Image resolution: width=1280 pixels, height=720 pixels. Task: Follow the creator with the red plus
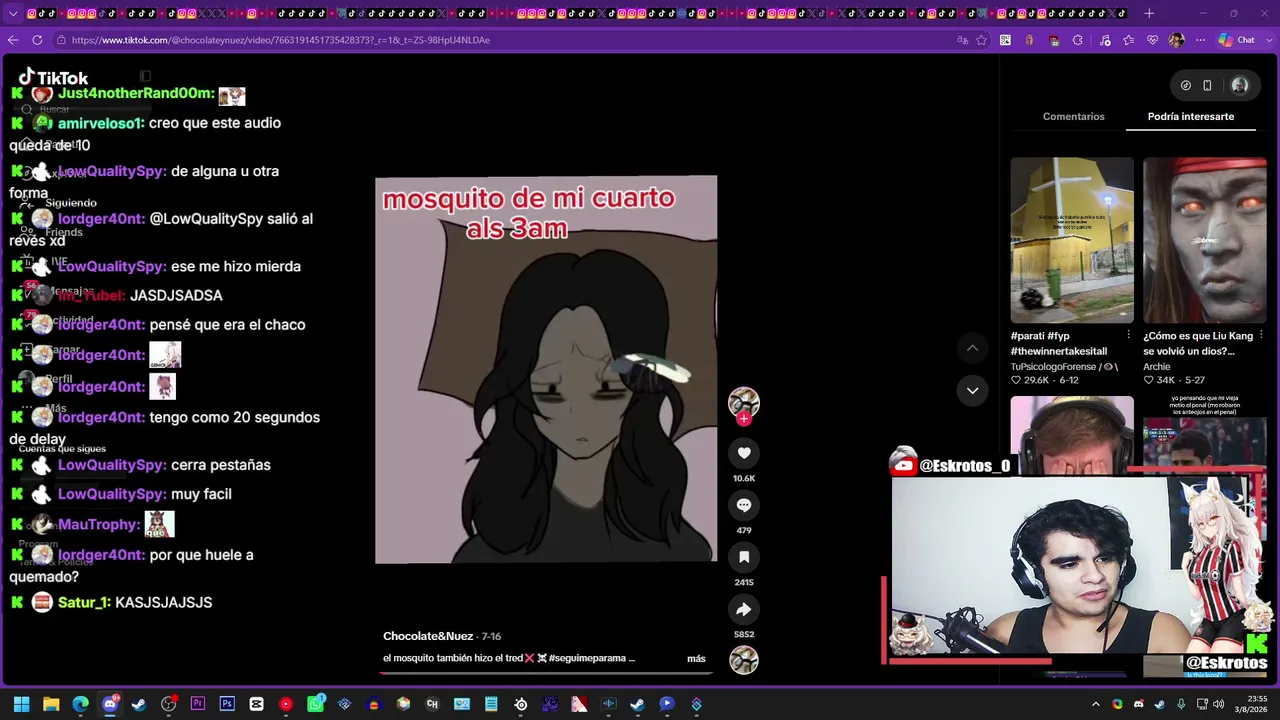(744, 419)
